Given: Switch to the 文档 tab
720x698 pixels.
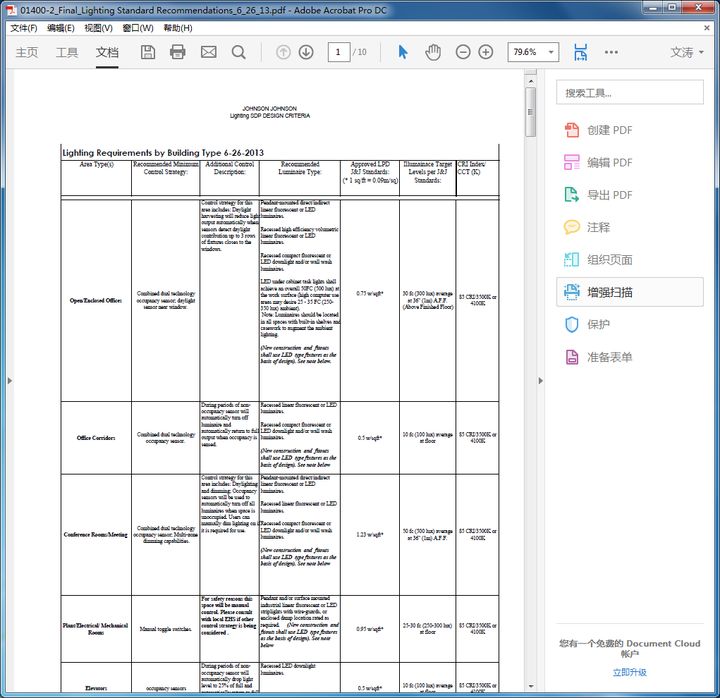Looking at the screenshot, I should pos(107,52).
